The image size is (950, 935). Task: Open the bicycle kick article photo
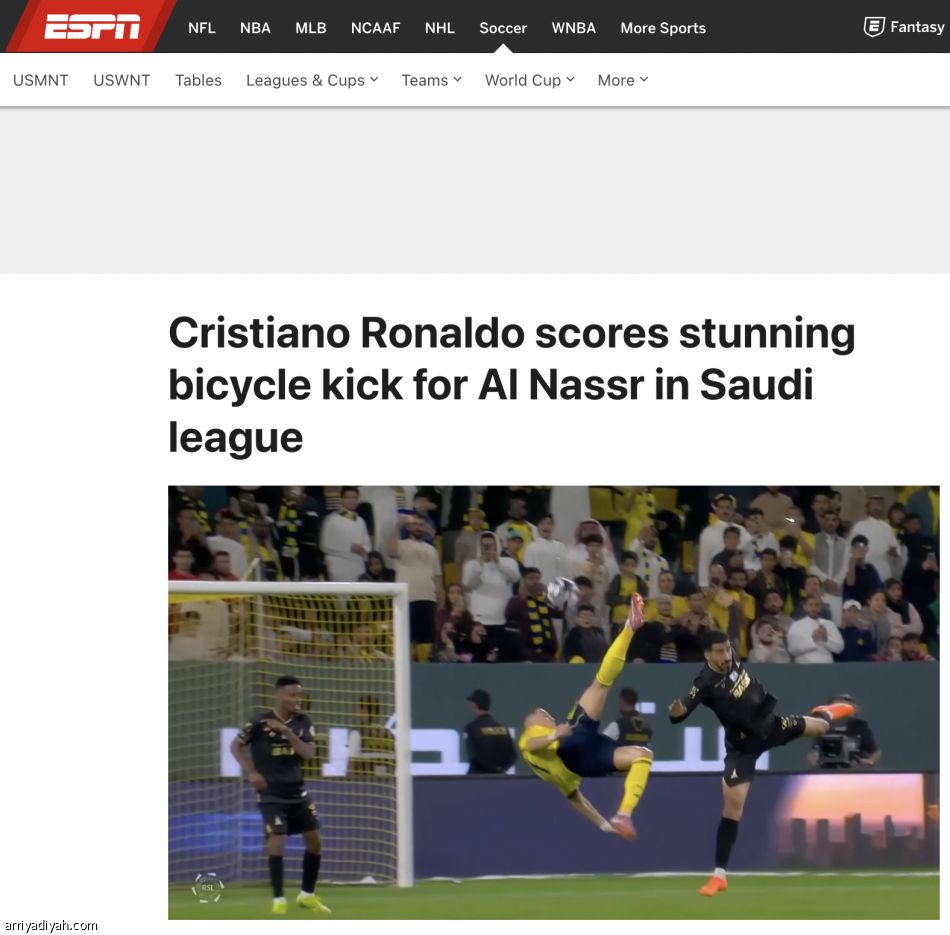coord(554,702)
